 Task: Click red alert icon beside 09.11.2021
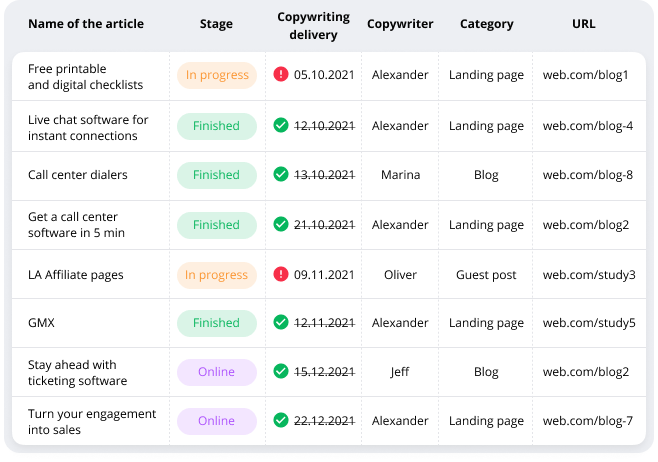(x=281, y=275)
